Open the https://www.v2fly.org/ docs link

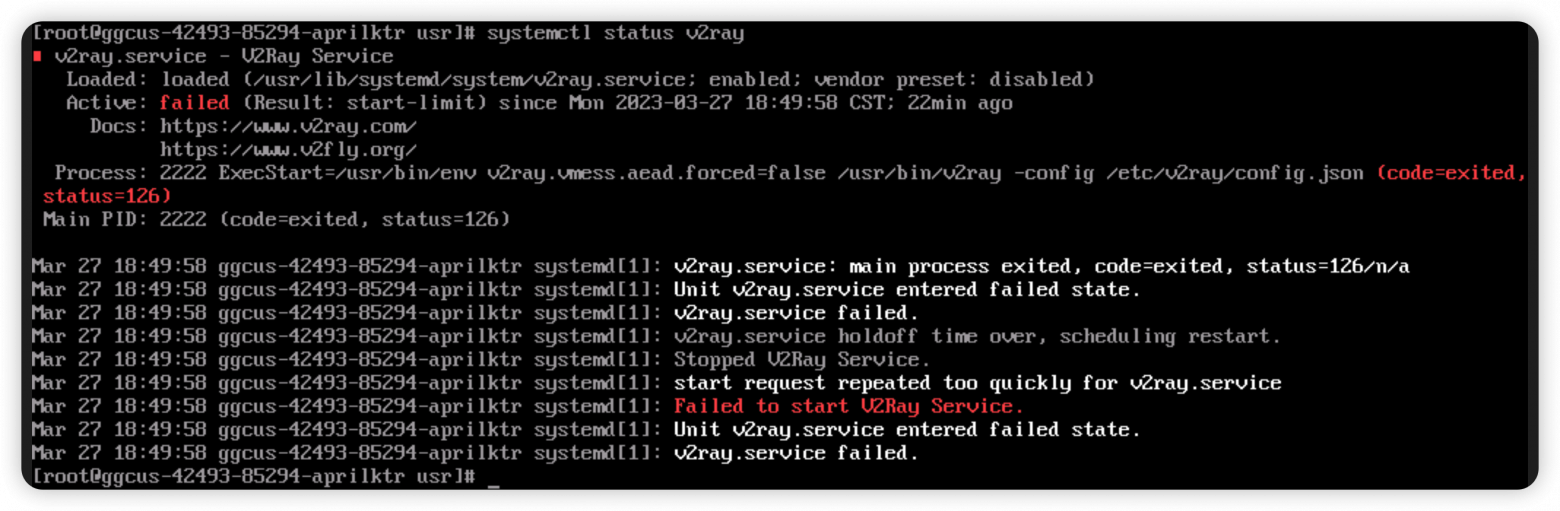288,150
